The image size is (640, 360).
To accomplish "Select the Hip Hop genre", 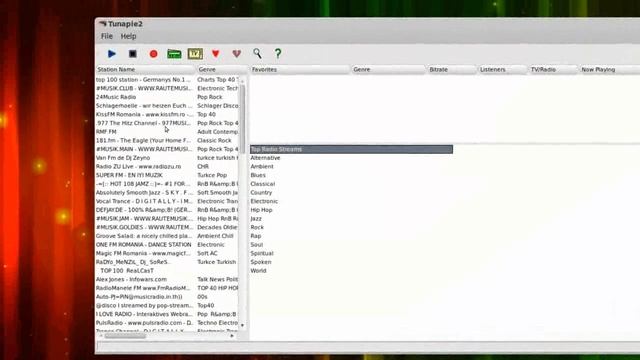I will (261, 210).
